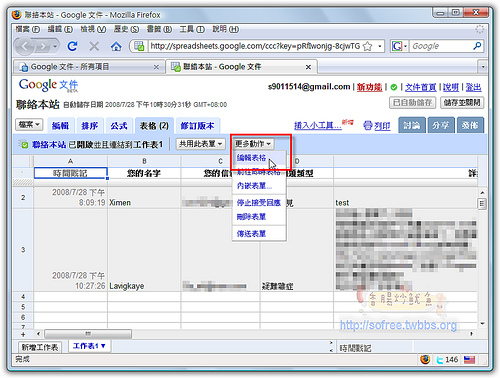Expand the 更多動作 dropdown
The image size is (500, 378).
(253, 144)
